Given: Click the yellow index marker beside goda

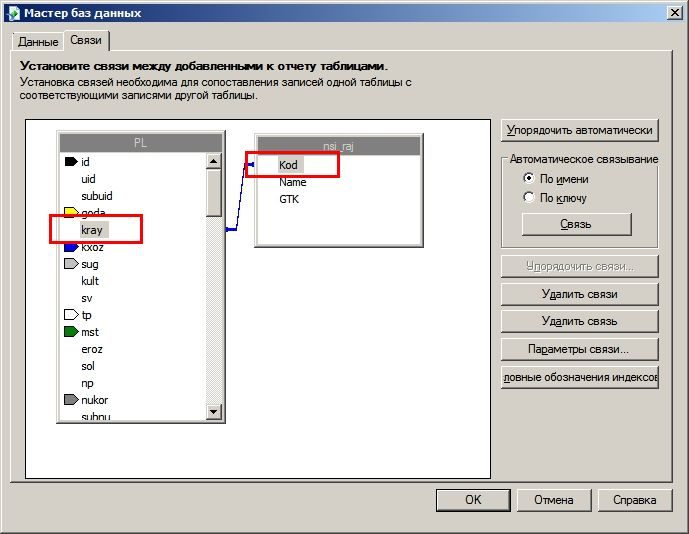Looking at the screenshot, I should click(71, 212).
